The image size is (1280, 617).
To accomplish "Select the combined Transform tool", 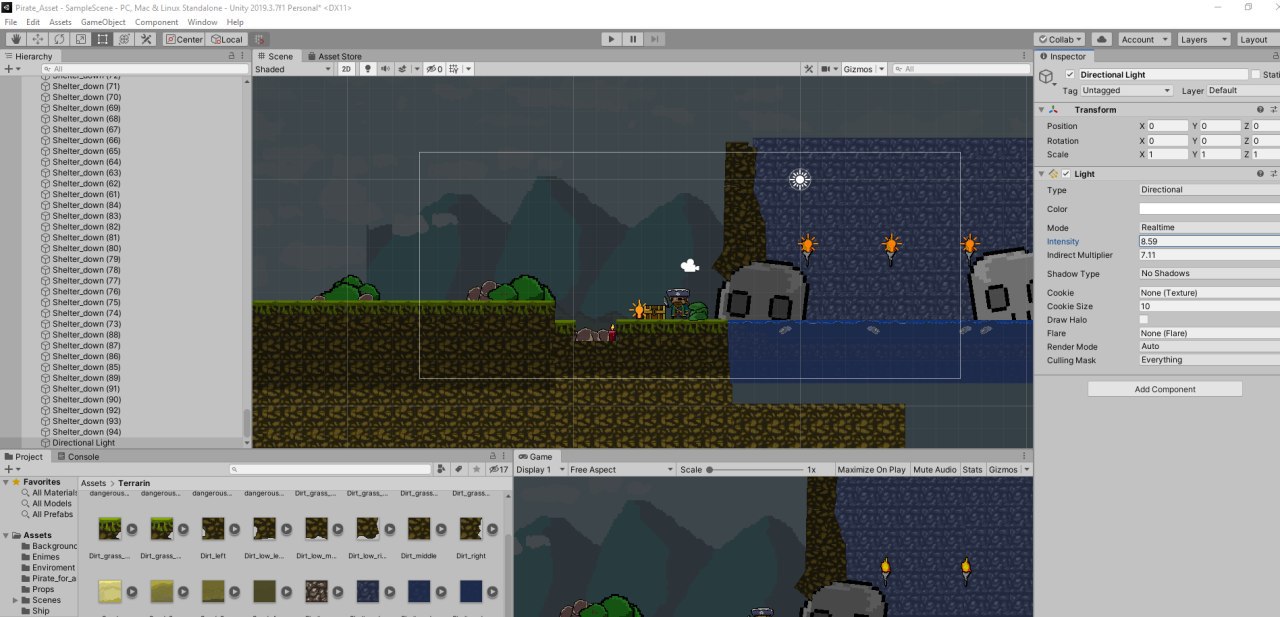I will (x=124, y=39).
